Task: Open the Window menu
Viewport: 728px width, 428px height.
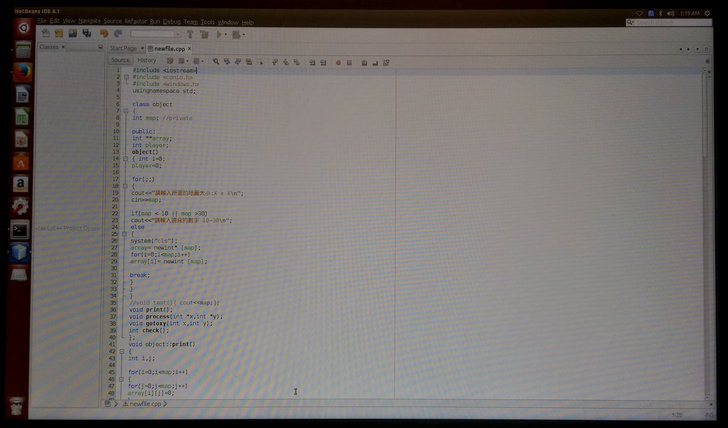Action: (228, 22)
